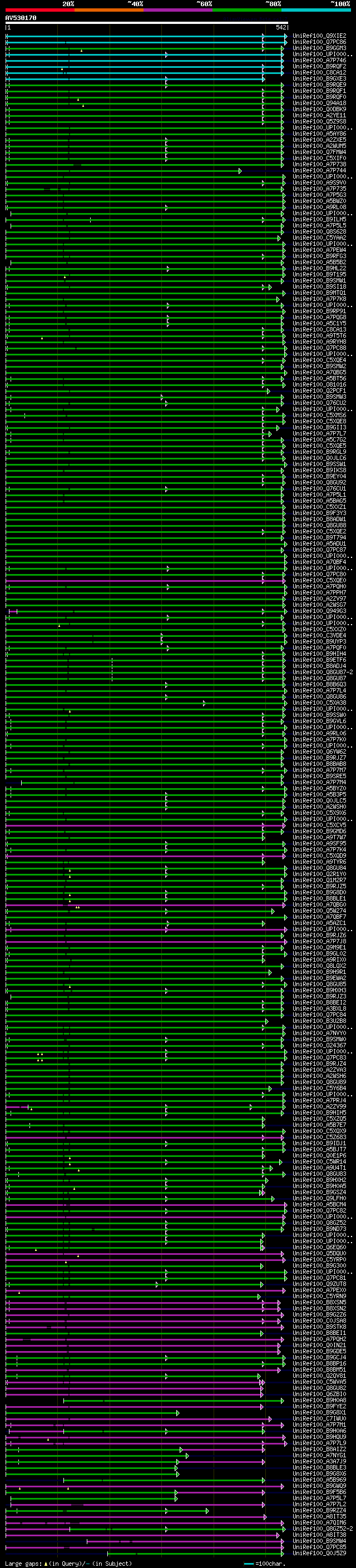
Task: Select hit UniRef100_Q0JLC5
Action: tap(319, 801)
